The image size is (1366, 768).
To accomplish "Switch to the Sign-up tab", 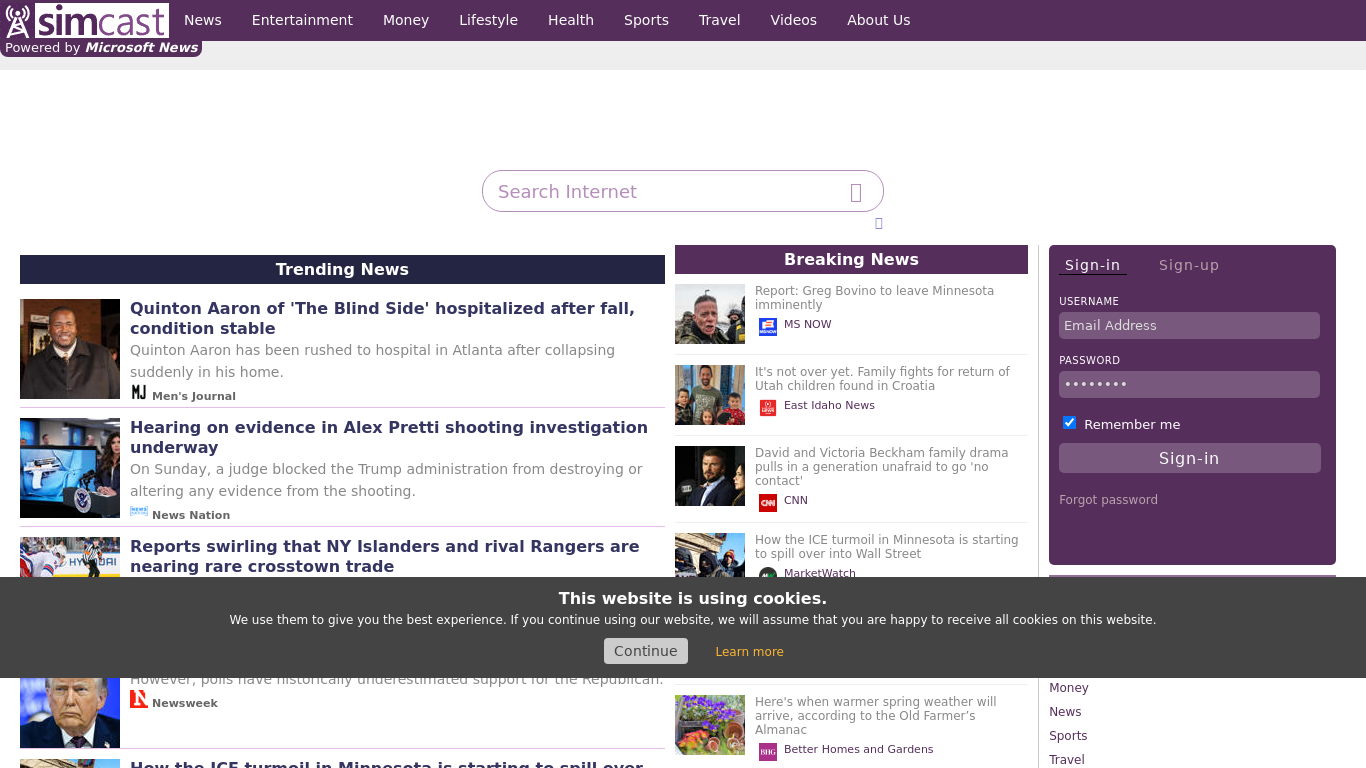I will pyautogui.click(x=1188, y=265).
